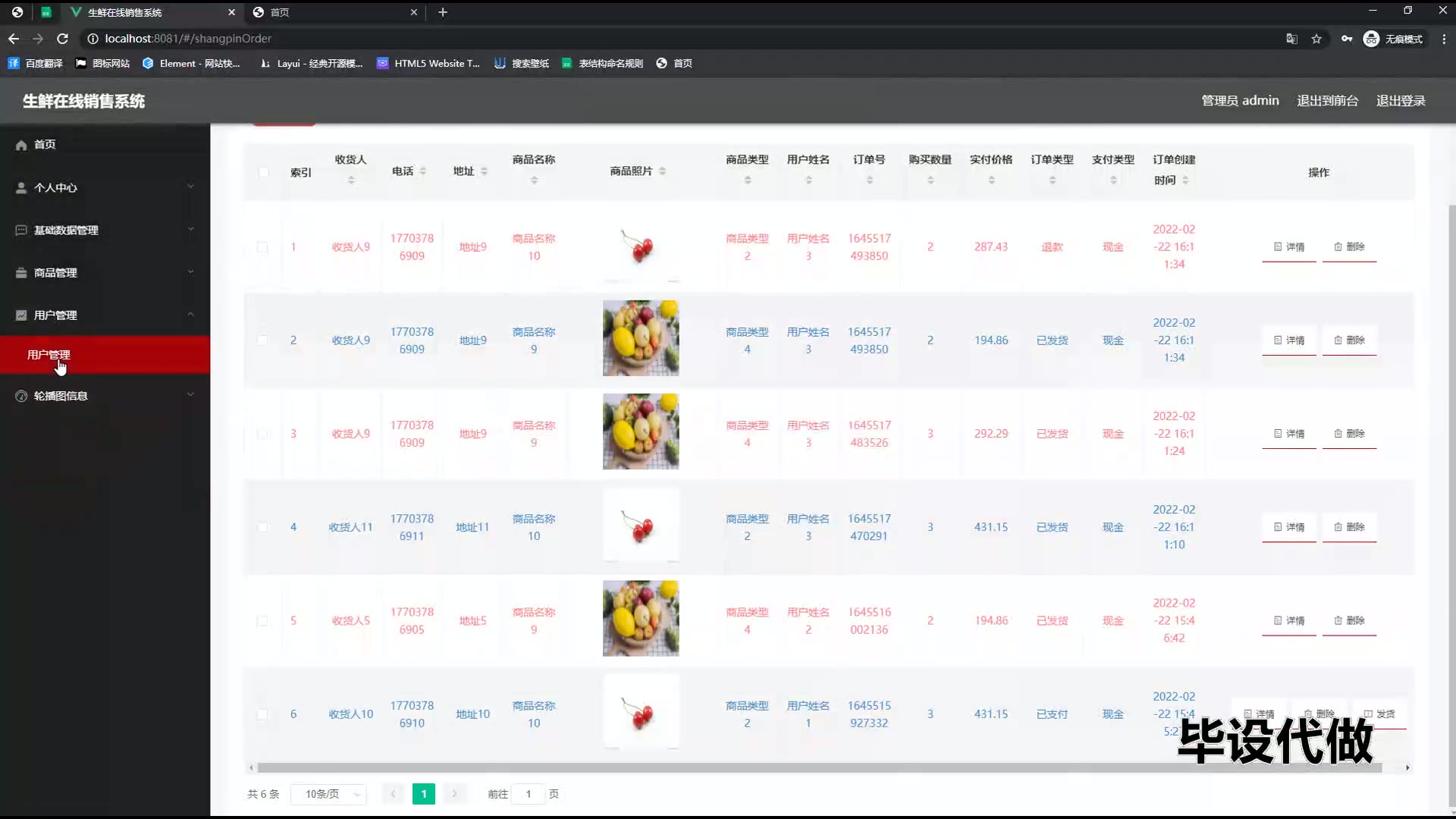Click the 个人中心 person icon

click(x=21, y=187)
